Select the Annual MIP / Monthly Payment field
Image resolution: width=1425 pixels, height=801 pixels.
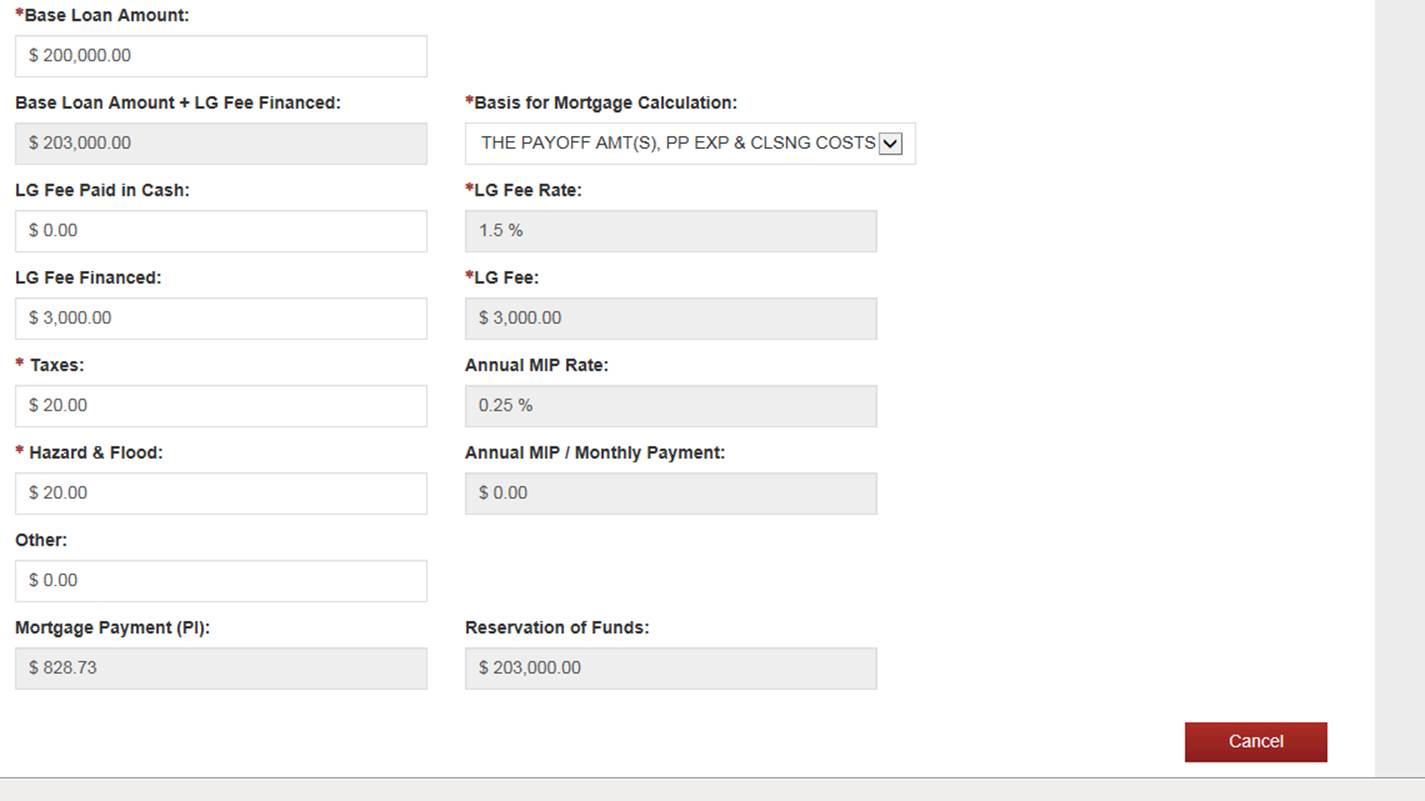pyautogui.click(x=670, y=493)
